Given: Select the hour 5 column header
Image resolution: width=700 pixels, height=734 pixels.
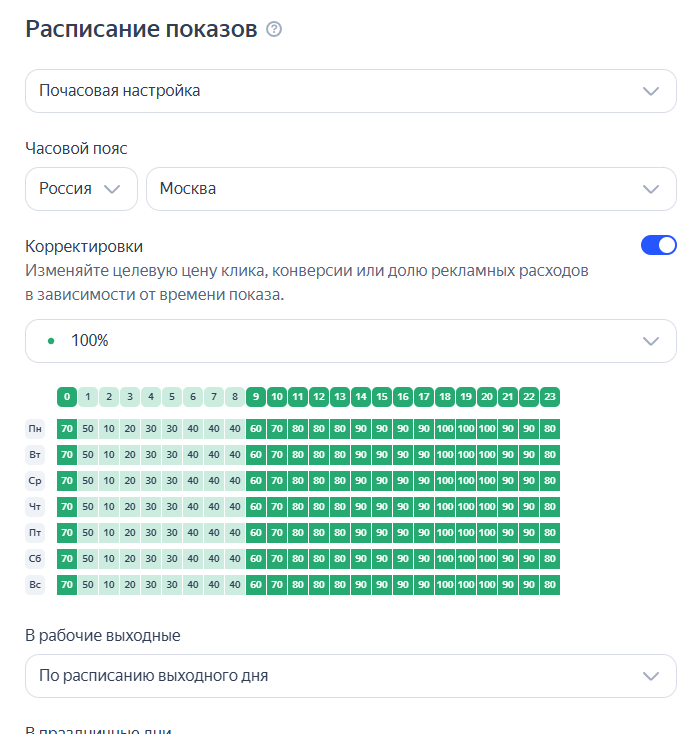Looking at the screenshot, I should [x=172, y=397].
